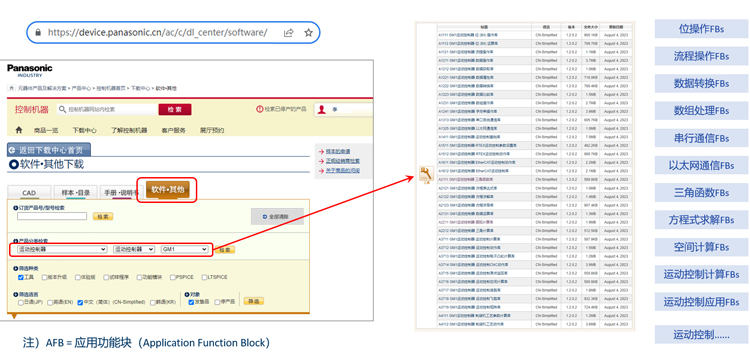The height and width of the screenshot is (363, 750).
Task: Expand the first product category dropdown
Action: pos(62,250)
